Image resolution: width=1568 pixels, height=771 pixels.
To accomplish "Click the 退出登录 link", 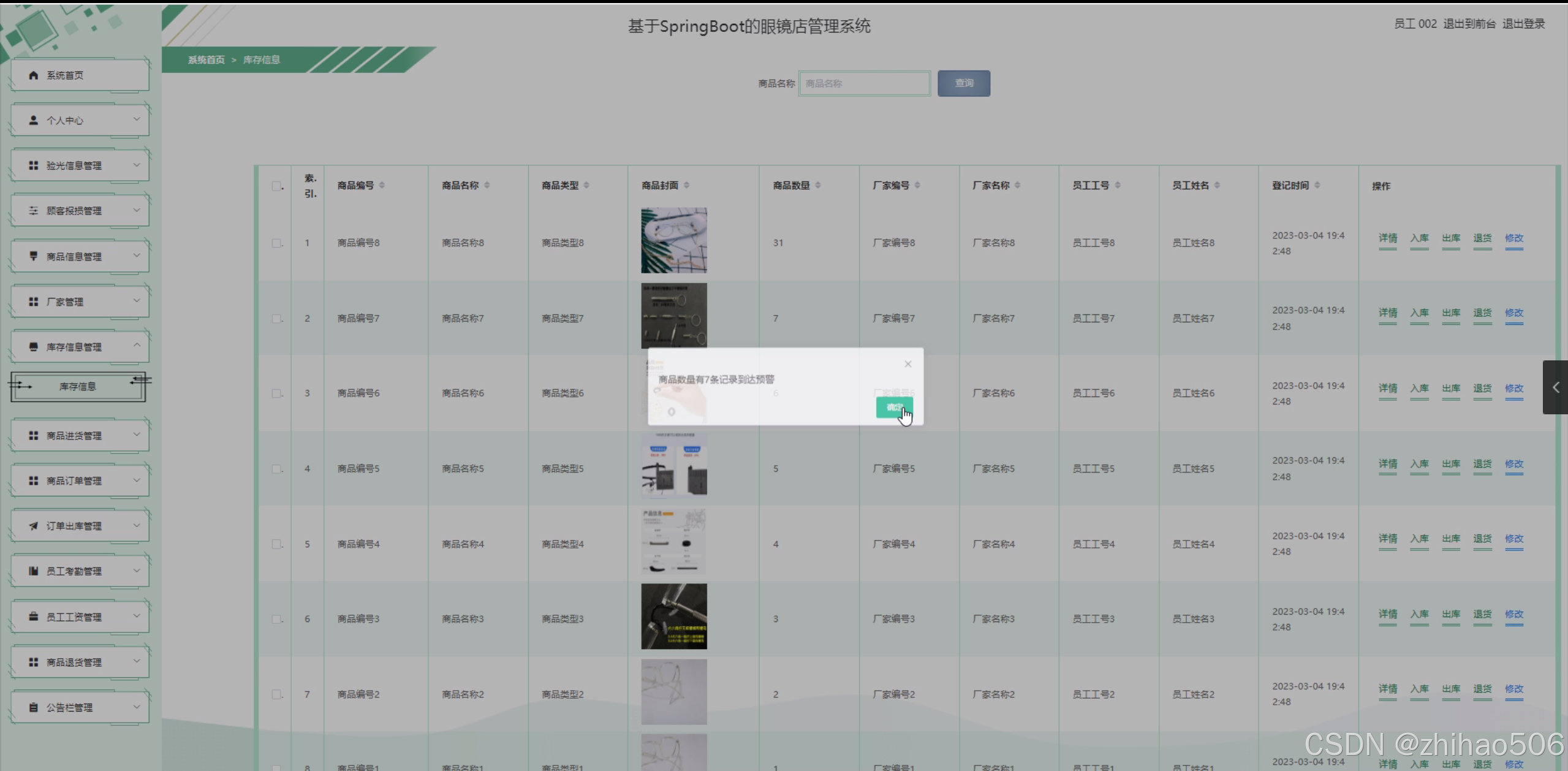I will (x=1523, y=24).
